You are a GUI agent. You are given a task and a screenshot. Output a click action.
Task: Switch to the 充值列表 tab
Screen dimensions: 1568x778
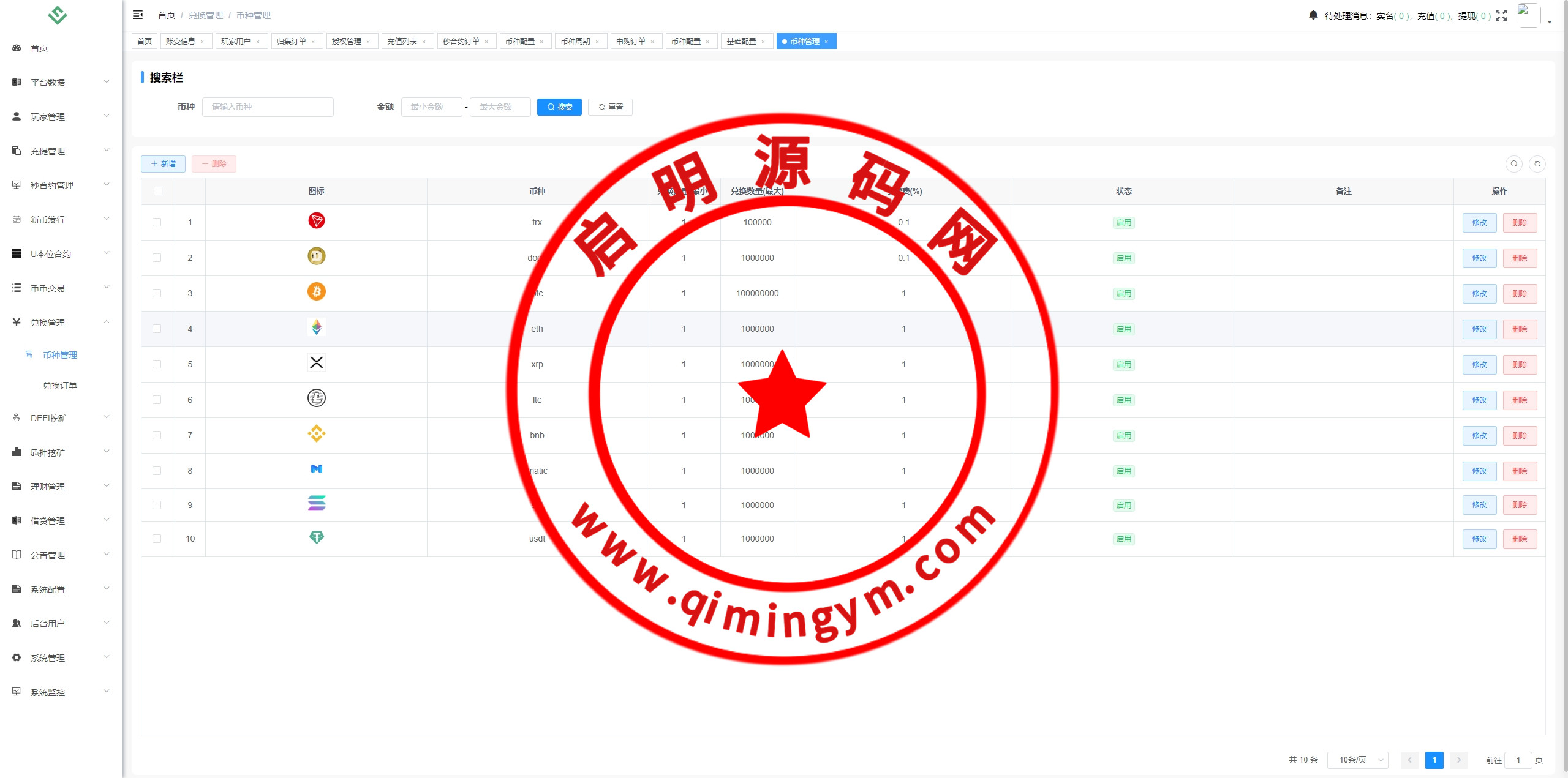point(402,41)
